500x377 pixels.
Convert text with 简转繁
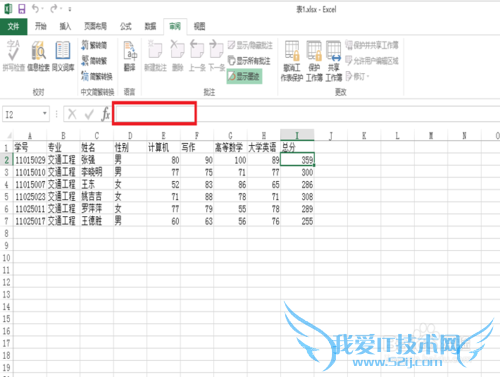pos(94,61)
